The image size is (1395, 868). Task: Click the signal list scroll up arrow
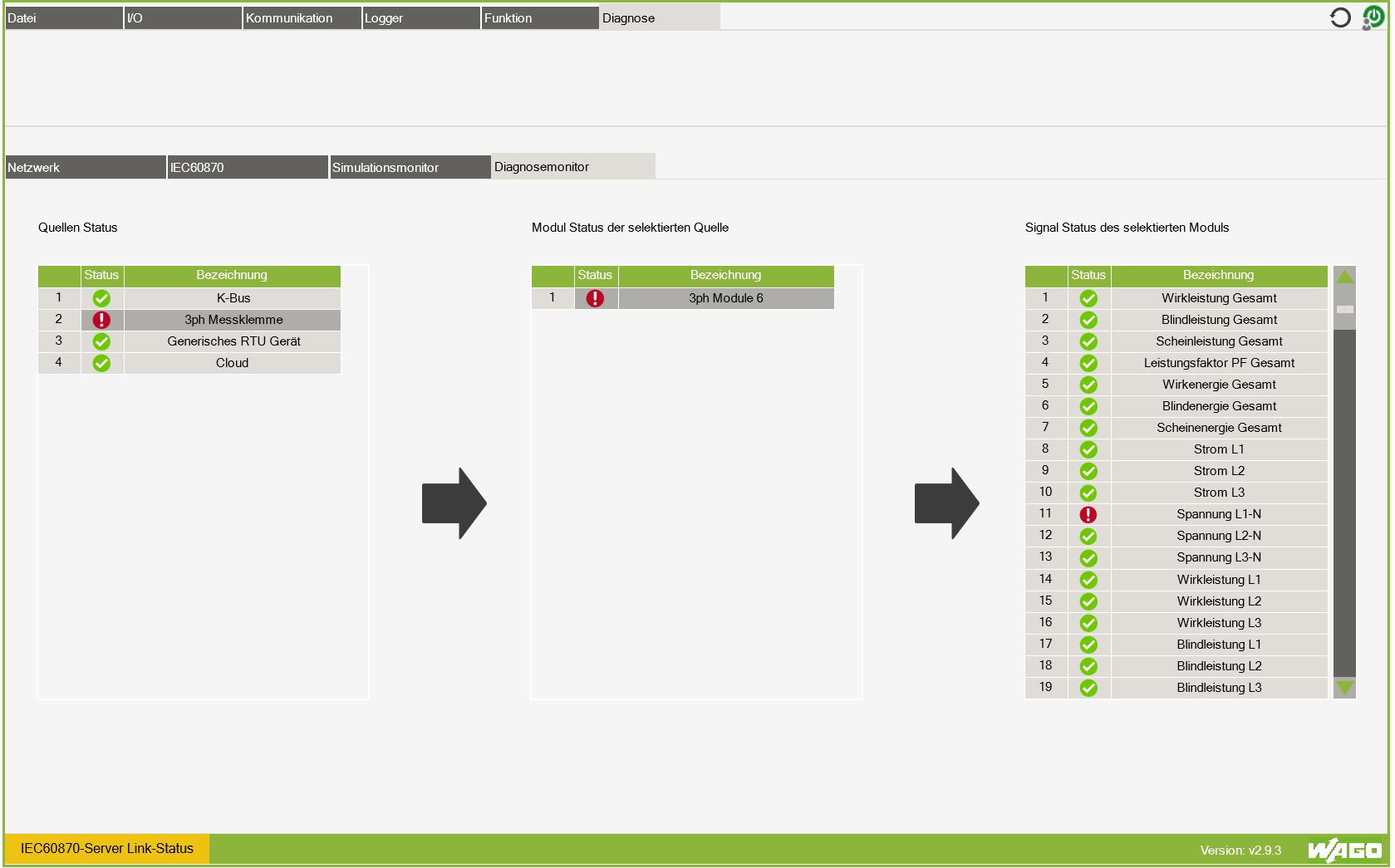(x=1345, y=277)
